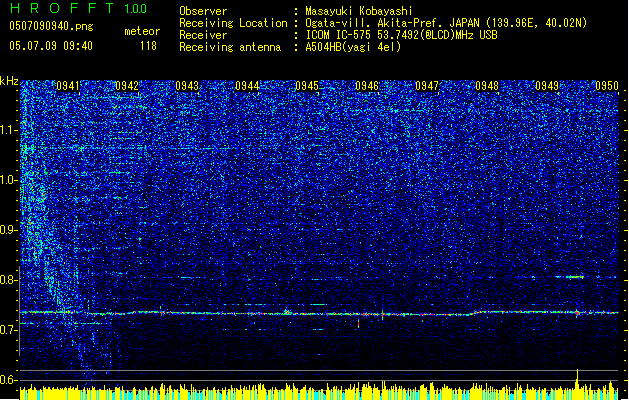Click the 1.1 kHz frequency axis label
This screenshot has width=629, height=400.
(9, 130)
